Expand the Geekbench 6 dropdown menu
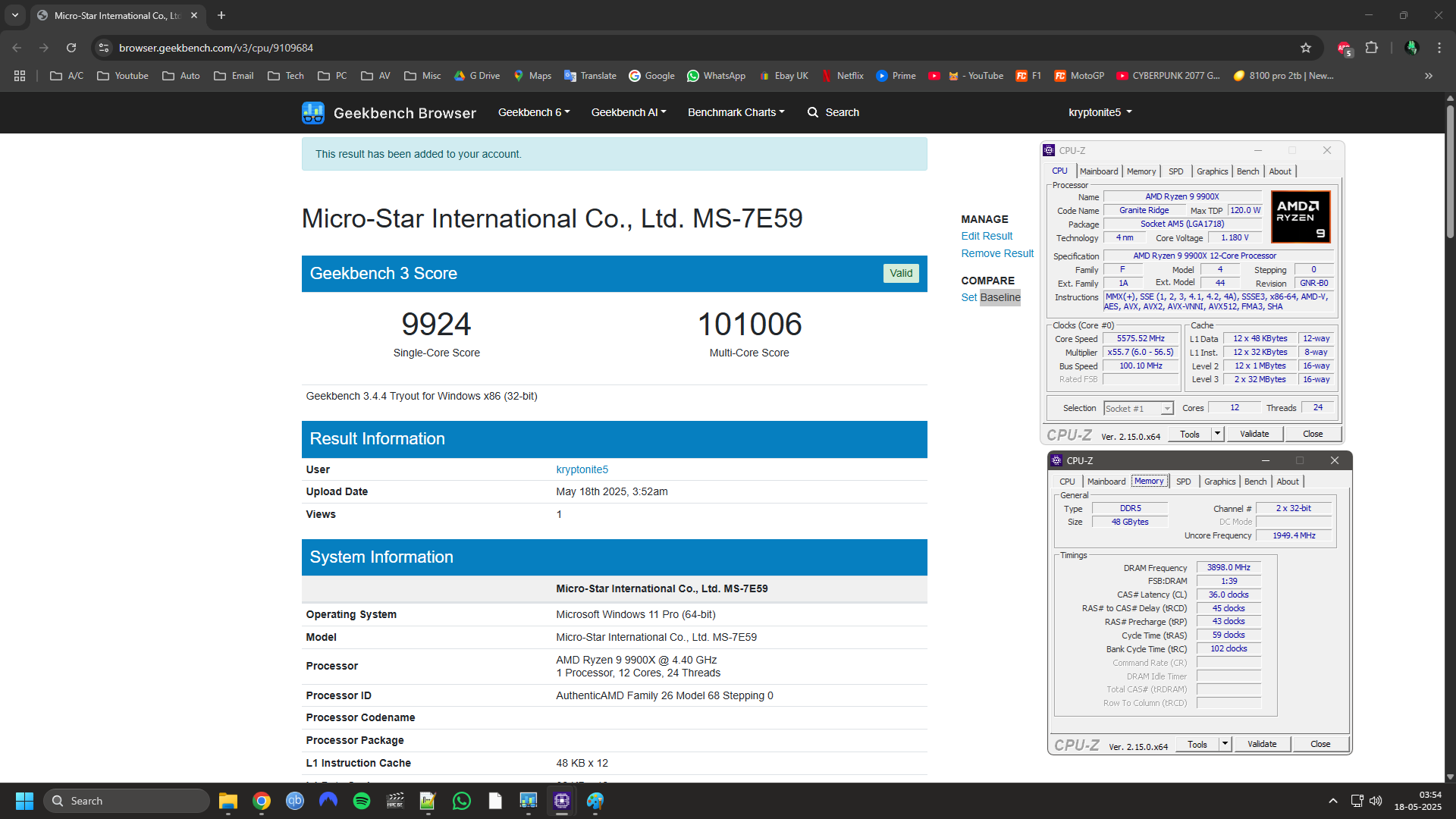Screen dimensions: 1456x819 (x=534, y=112)
